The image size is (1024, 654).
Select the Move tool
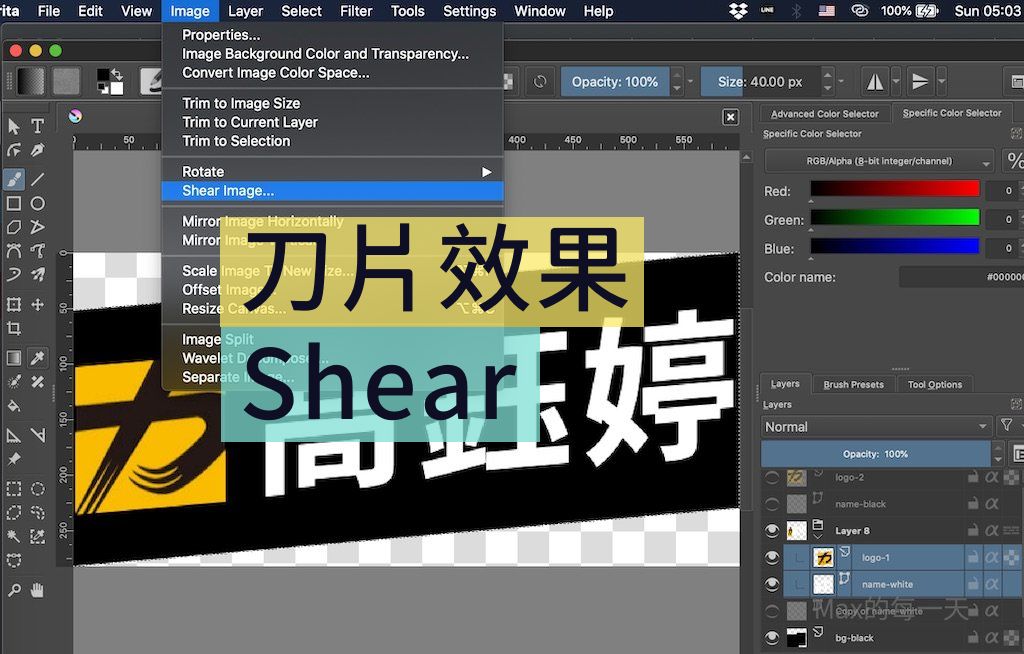coord(38,304)
